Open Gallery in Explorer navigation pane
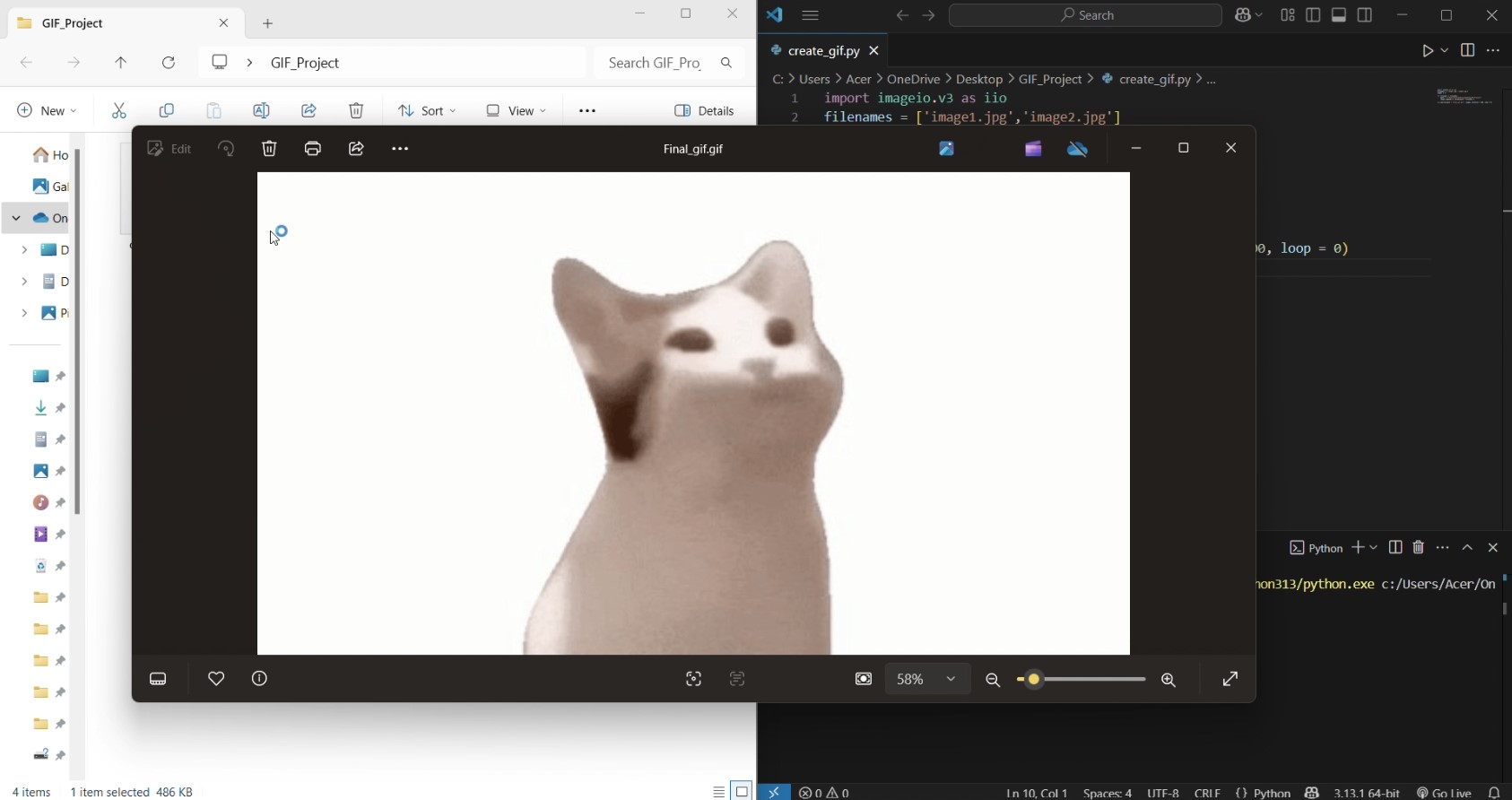 click(49, 187)
